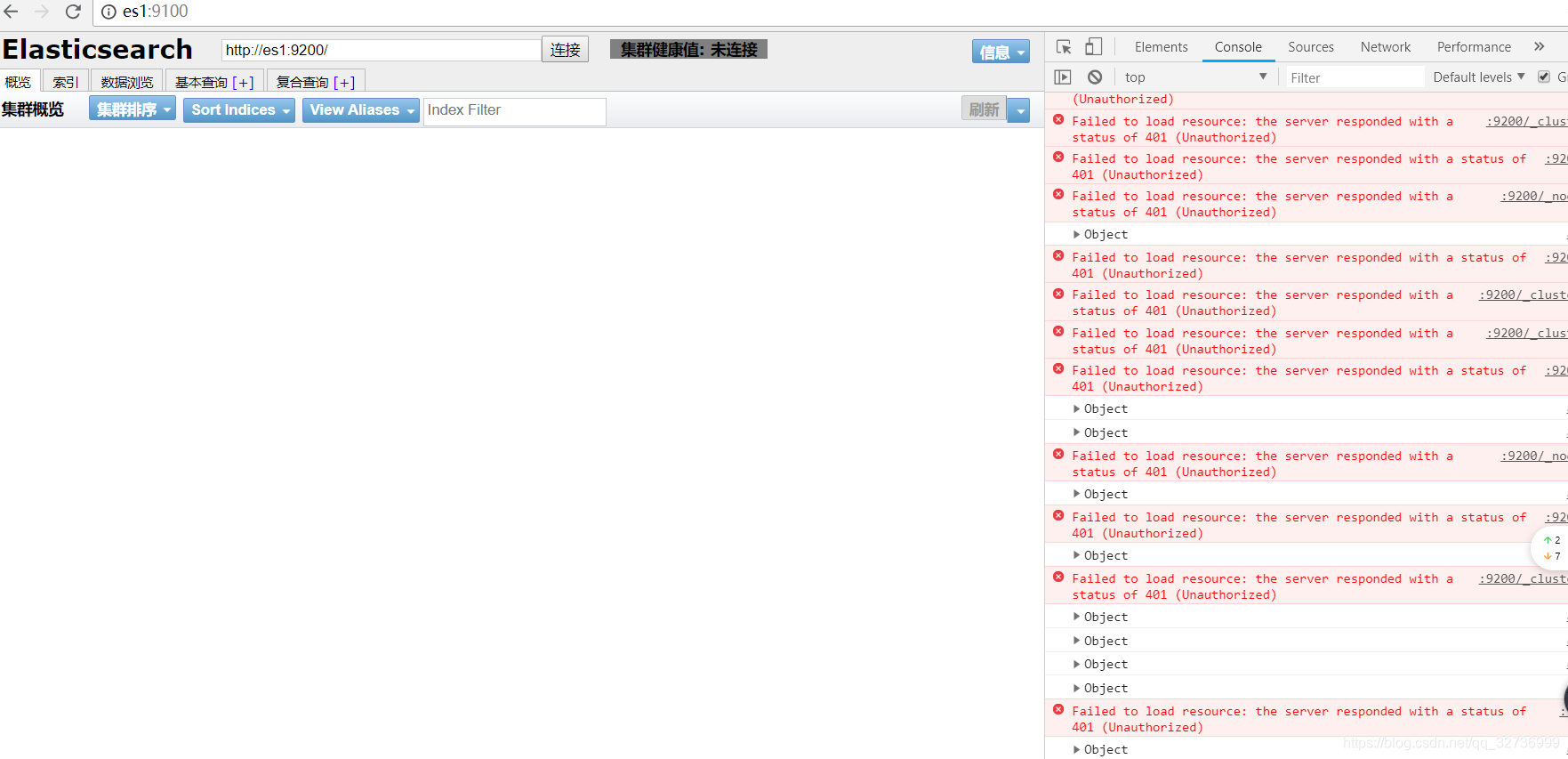Open the refresh interval arrow beside 刷新
Viewport: 1568px width, 759px height.
tap(1019, 110)
